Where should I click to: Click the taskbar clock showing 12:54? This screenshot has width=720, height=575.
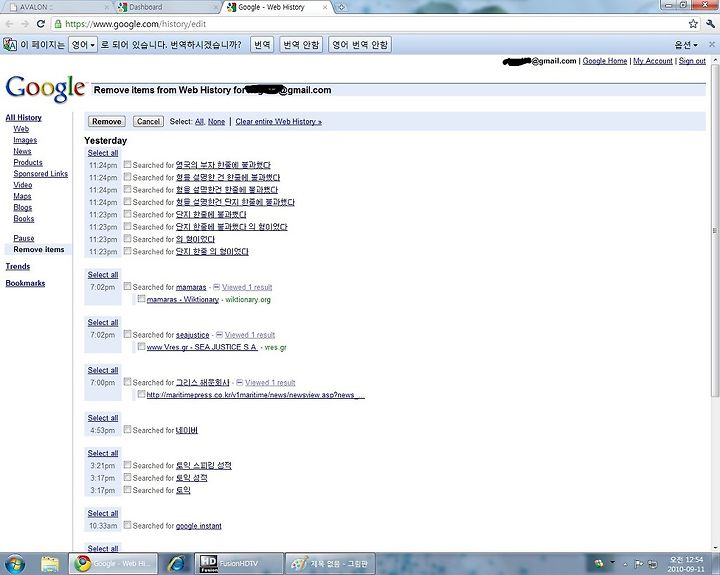click(686, 564)
